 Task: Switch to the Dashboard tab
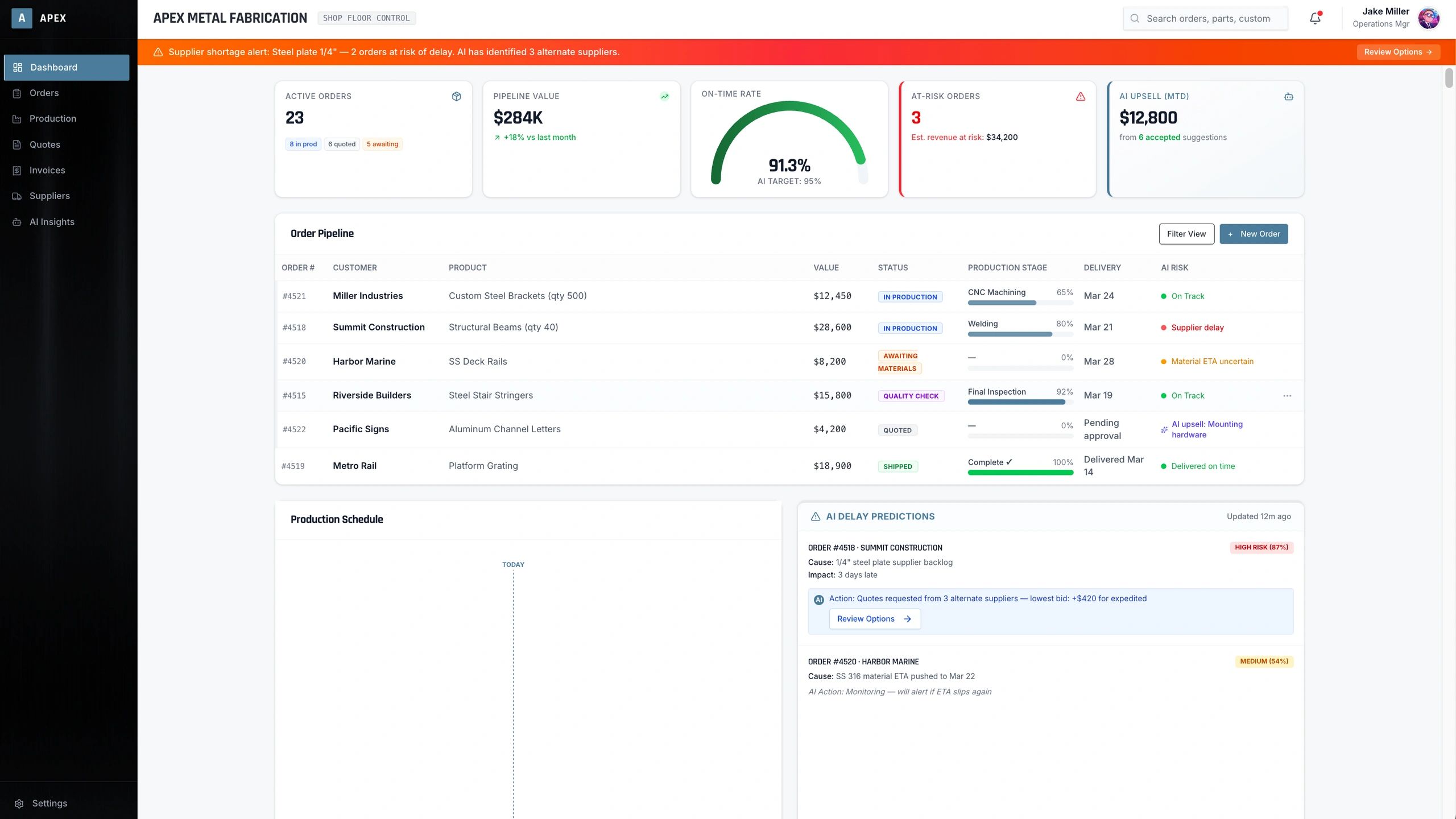tap(53, 67)
